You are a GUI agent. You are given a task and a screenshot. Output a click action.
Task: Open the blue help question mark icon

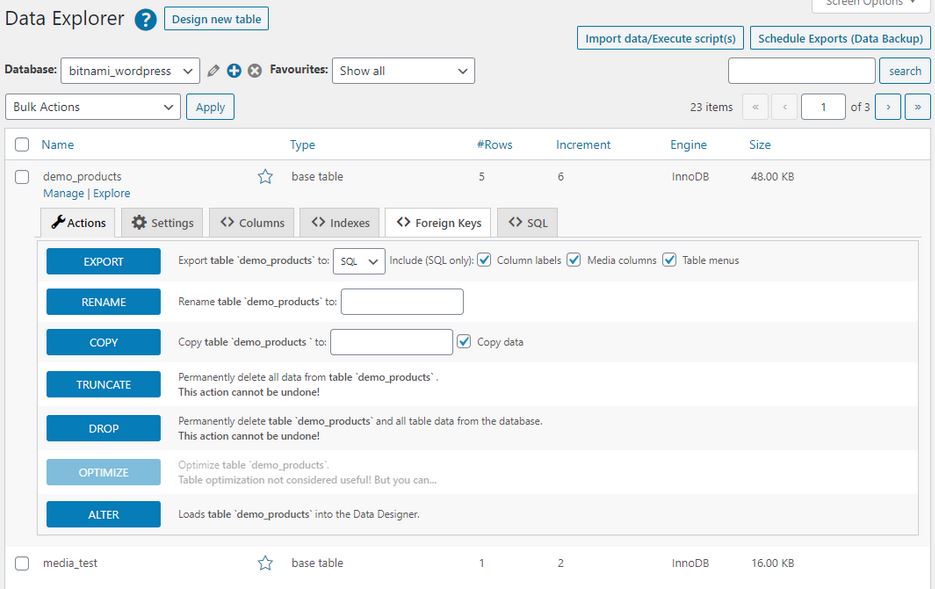[x=145, y=20]
